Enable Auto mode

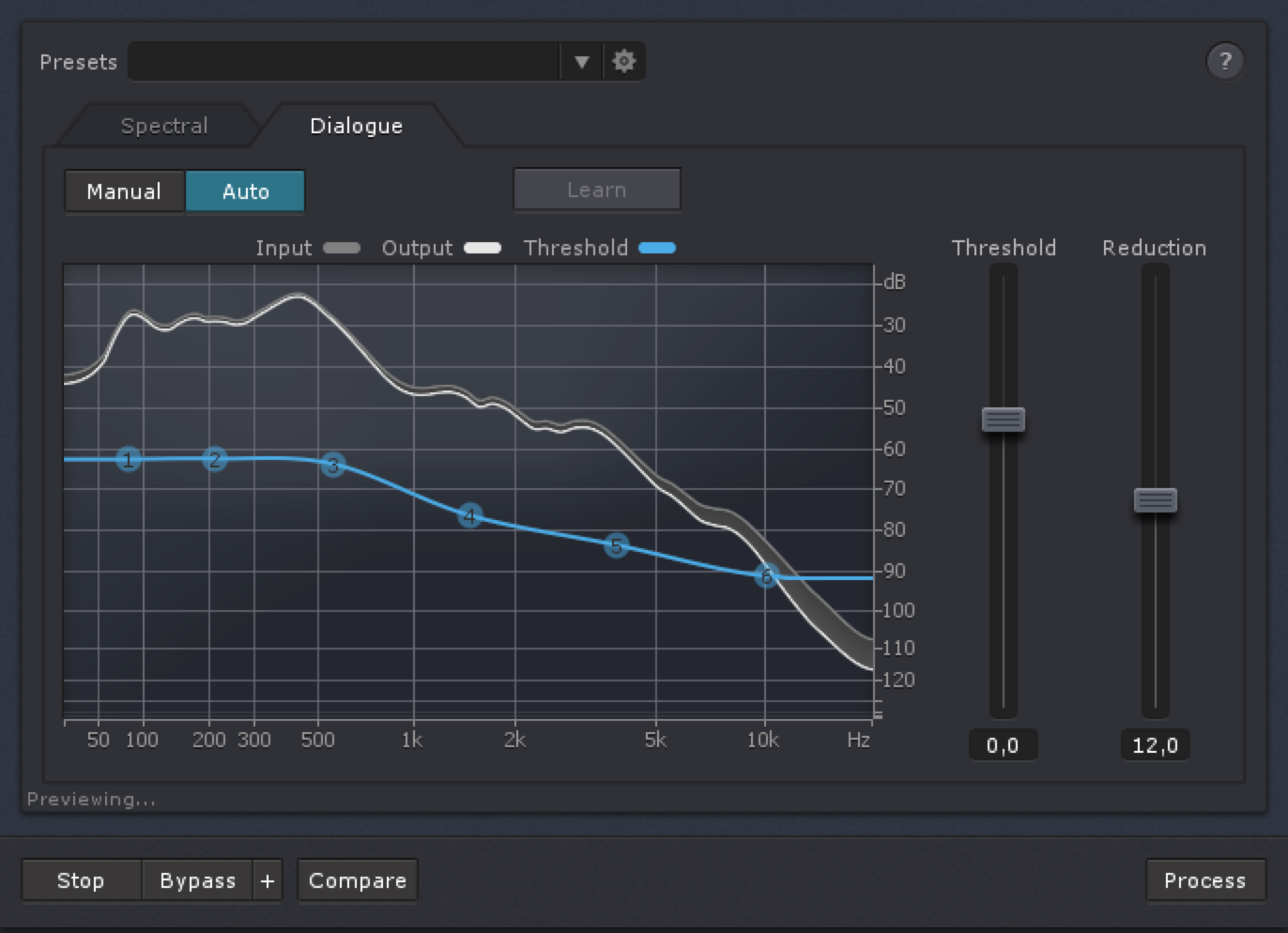click(x=245, y=191)
